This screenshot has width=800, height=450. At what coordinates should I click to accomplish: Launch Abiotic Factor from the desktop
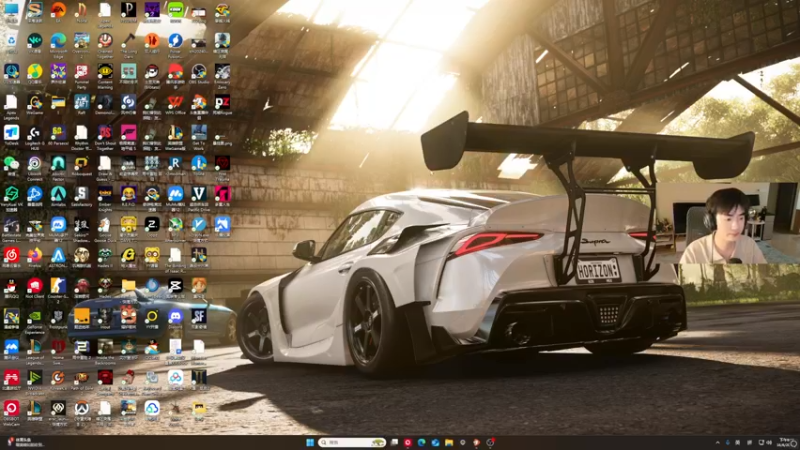coord(58,163)
